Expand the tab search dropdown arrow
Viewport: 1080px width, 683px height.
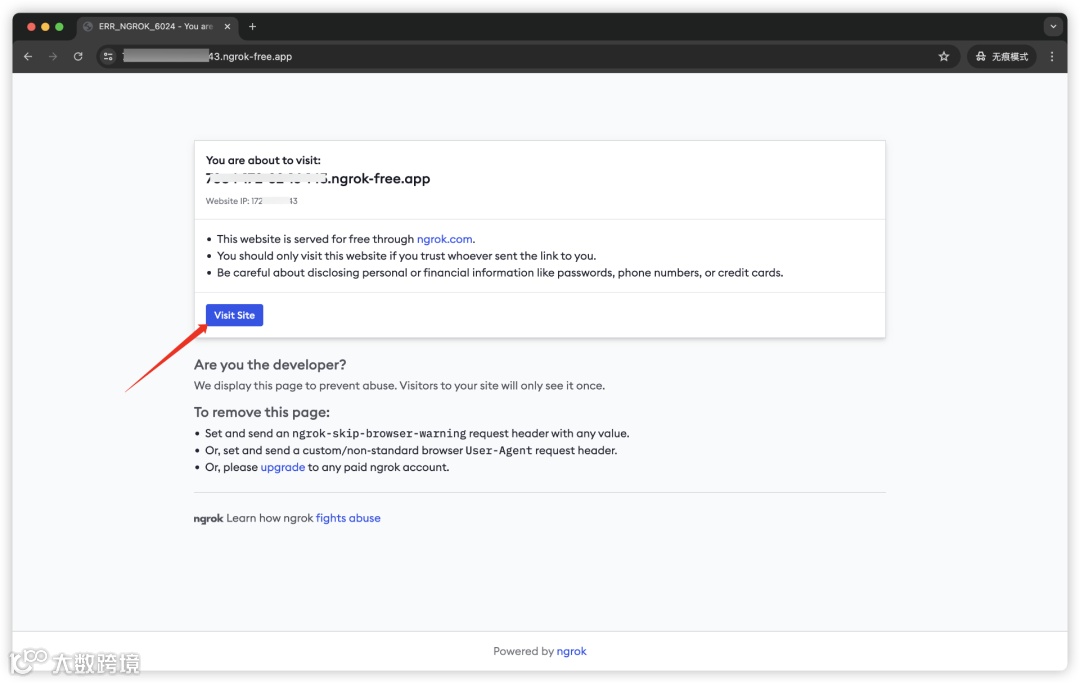click(x=1053, y=27)
